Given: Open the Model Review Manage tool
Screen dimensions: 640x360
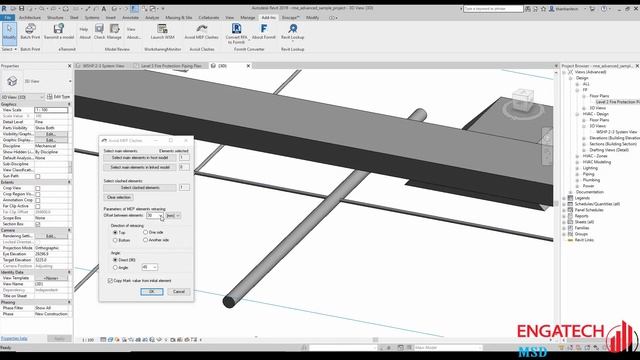Looking at the screenshot, I should 114,31.
